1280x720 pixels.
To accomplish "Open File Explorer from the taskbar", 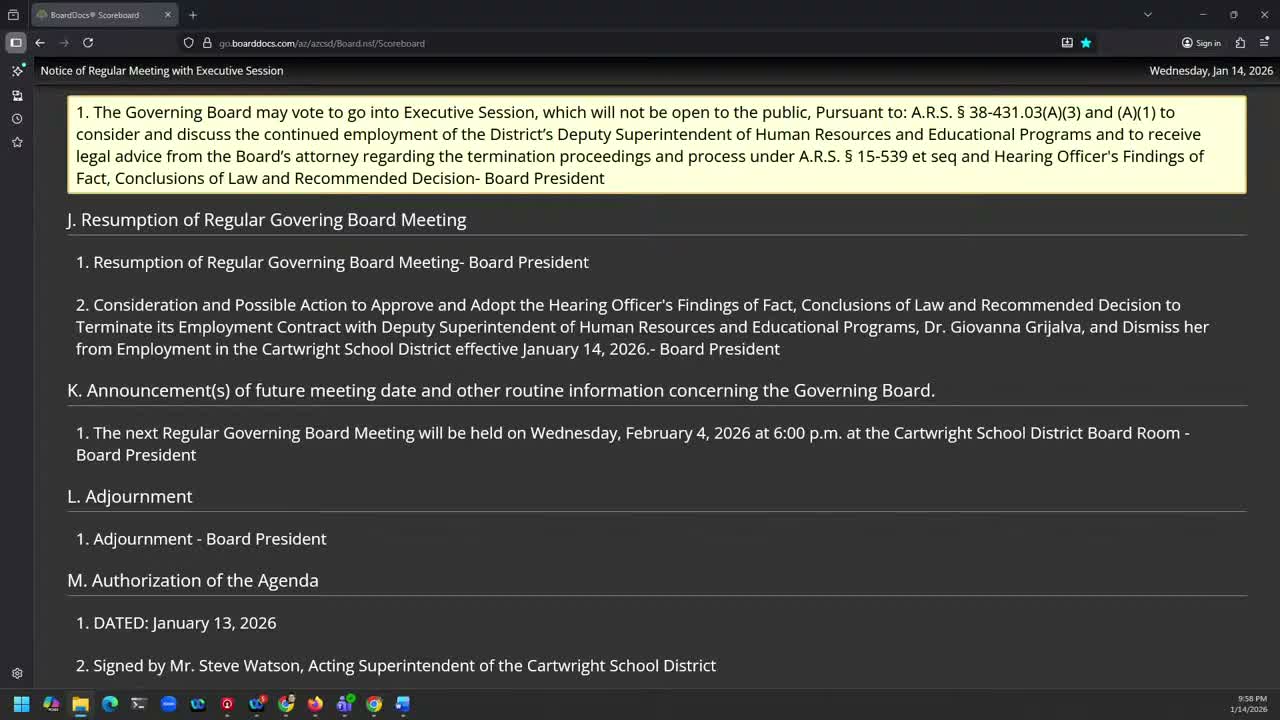I will (80, 704).
